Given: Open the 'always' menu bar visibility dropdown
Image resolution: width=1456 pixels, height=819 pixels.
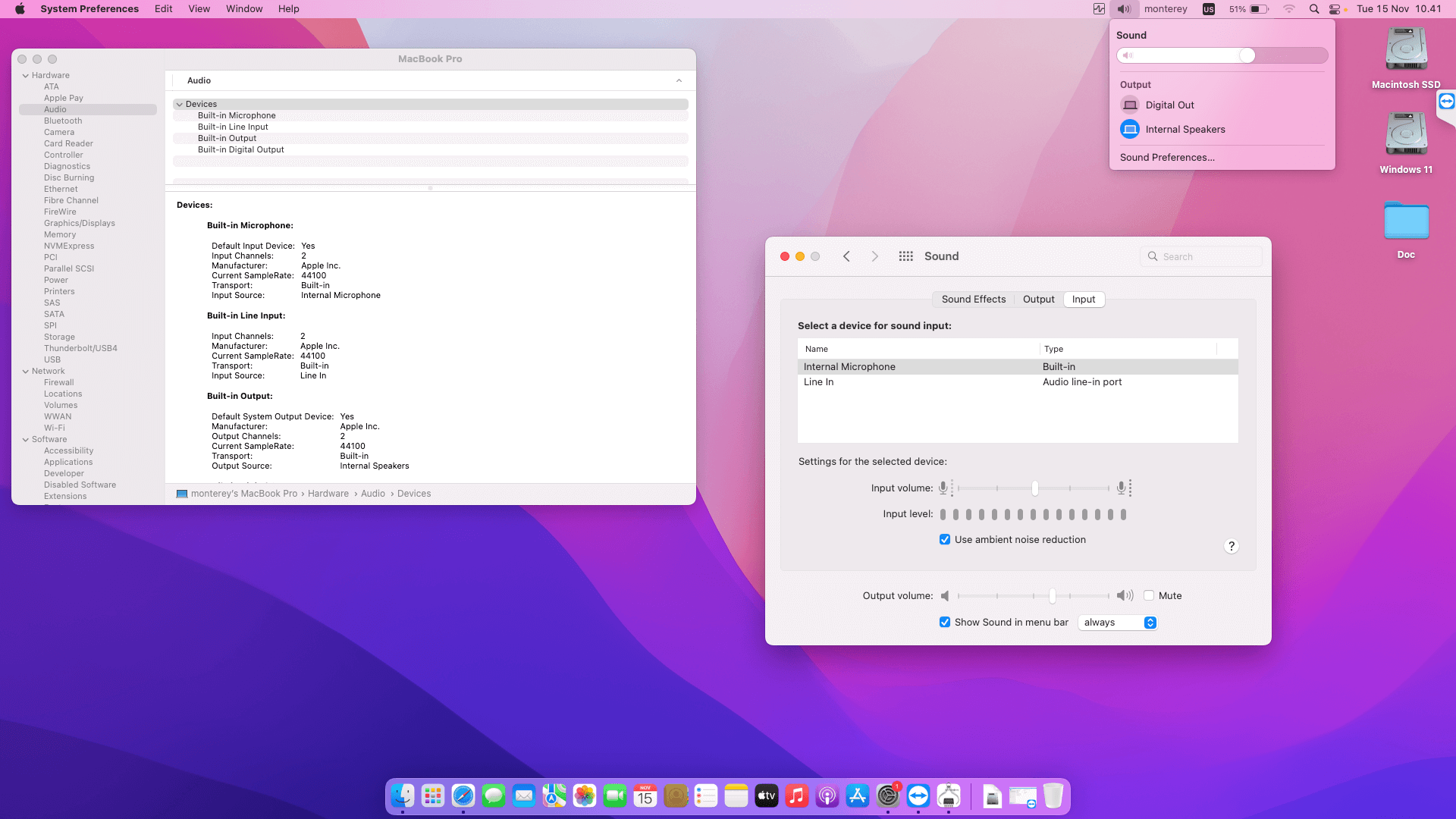Looking at the screenshot, I should click(x=1118, y=623).
